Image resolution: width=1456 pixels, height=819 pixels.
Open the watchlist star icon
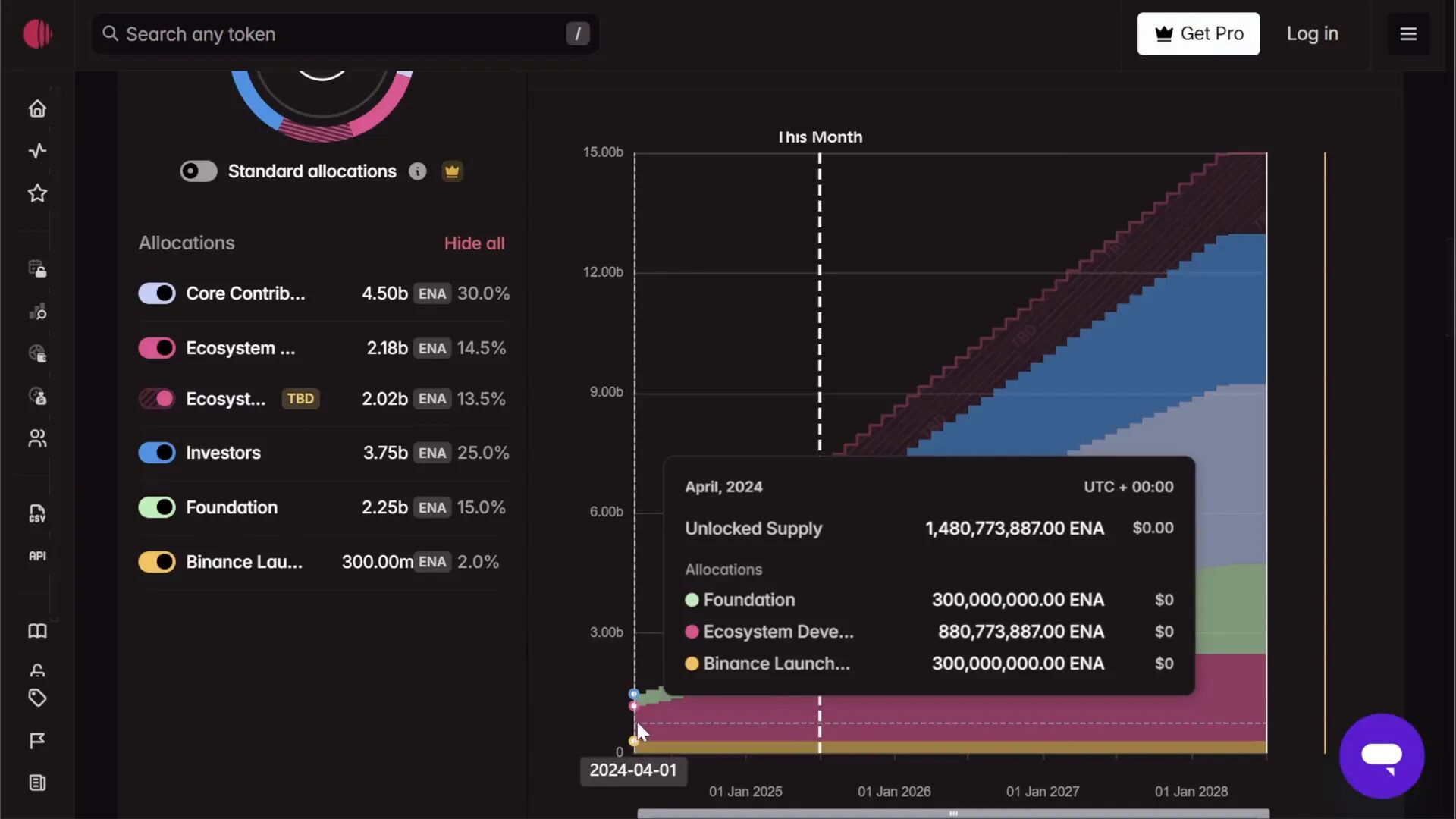[37, 193]
